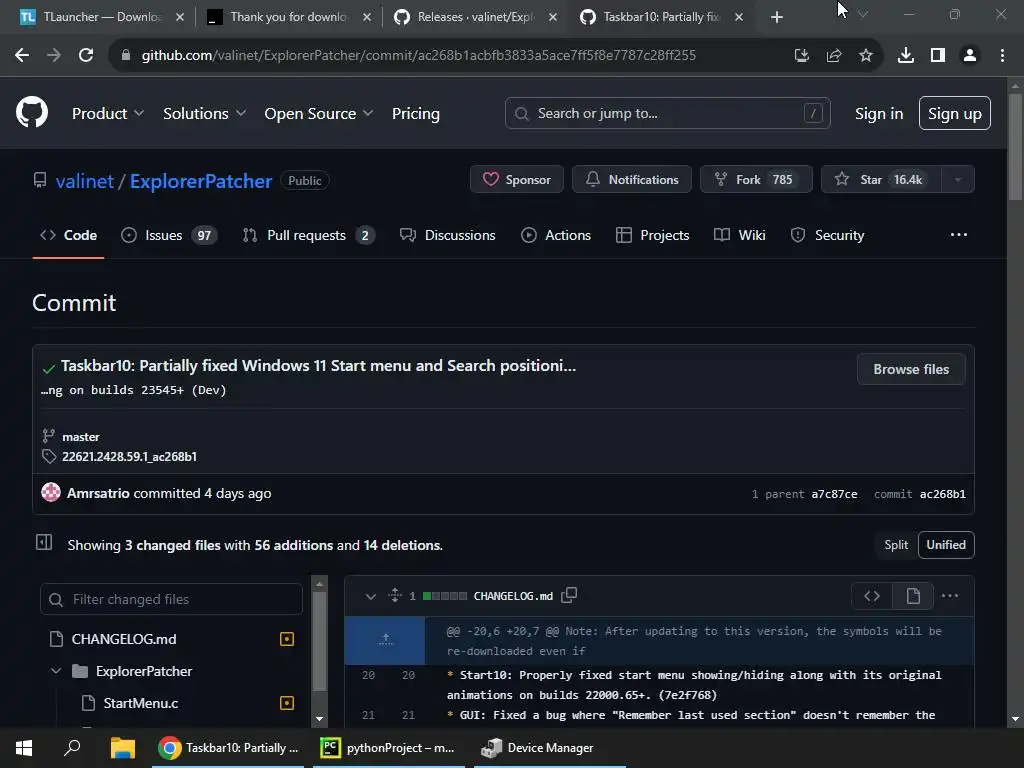Open the GitHub logo homepage
The width and height of the screenshot is (1024, 768).
pos(31,112)
